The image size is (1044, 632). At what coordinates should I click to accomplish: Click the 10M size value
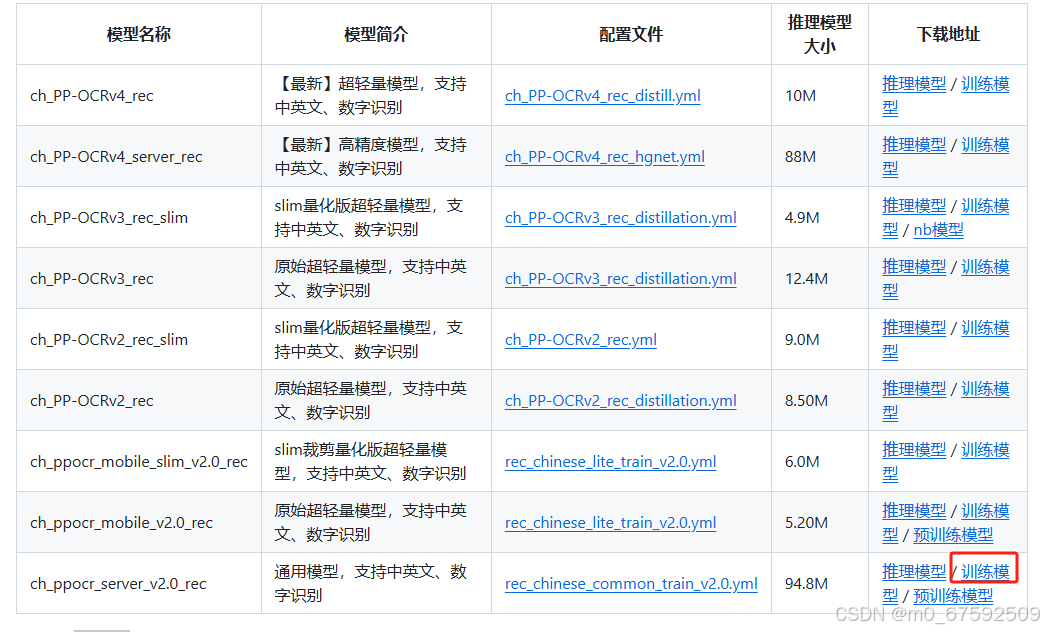coord(800,96)
